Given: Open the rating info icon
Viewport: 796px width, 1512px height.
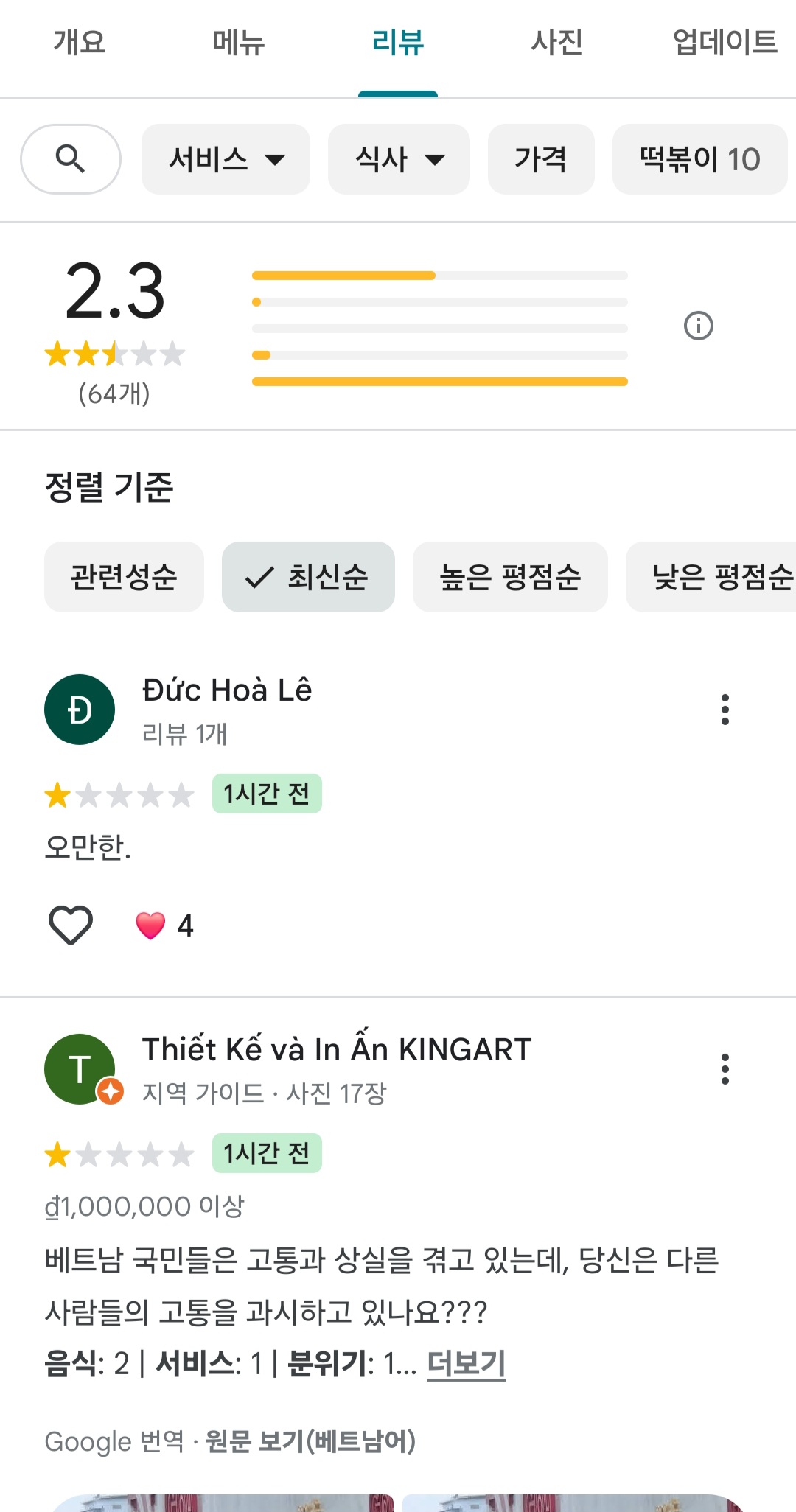Looking at the screenshot, I should tap(698, 325).
